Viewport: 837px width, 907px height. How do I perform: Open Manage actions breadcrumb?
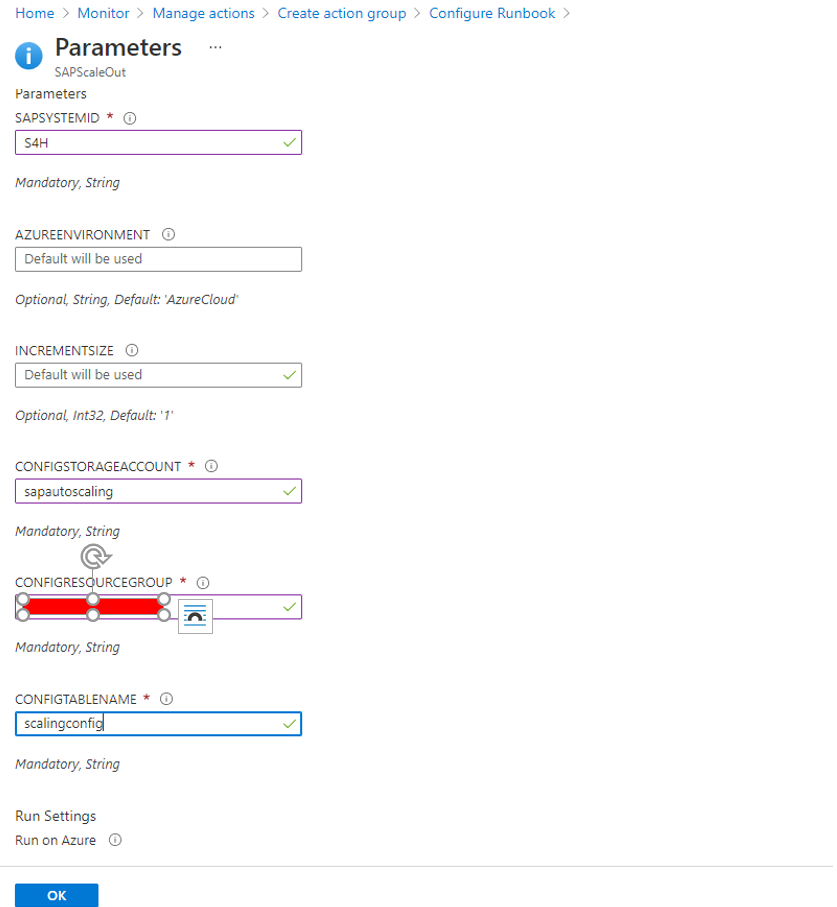click(x=204, y=13)
